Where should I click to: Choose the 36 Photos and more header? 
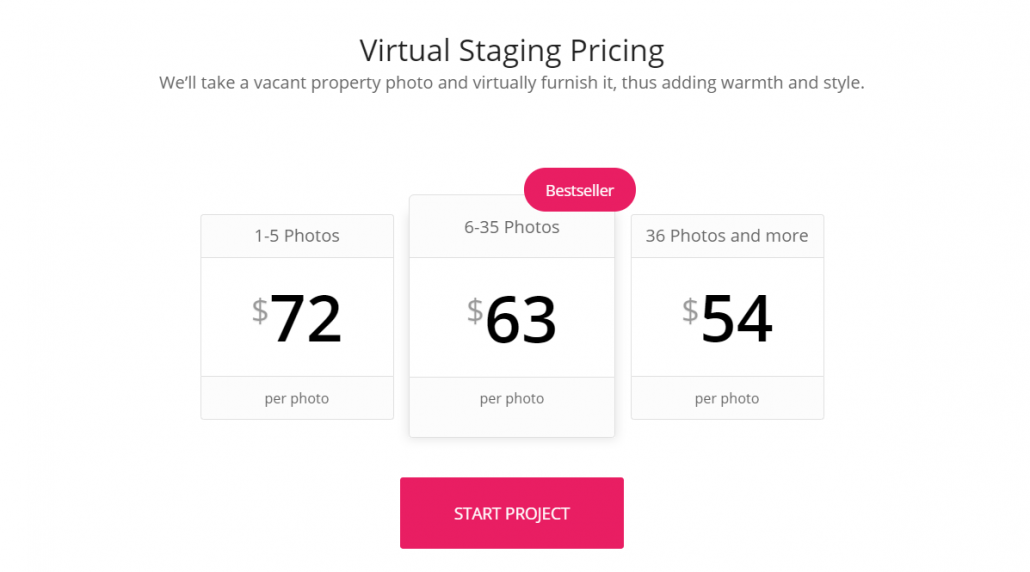pos(727,236)
